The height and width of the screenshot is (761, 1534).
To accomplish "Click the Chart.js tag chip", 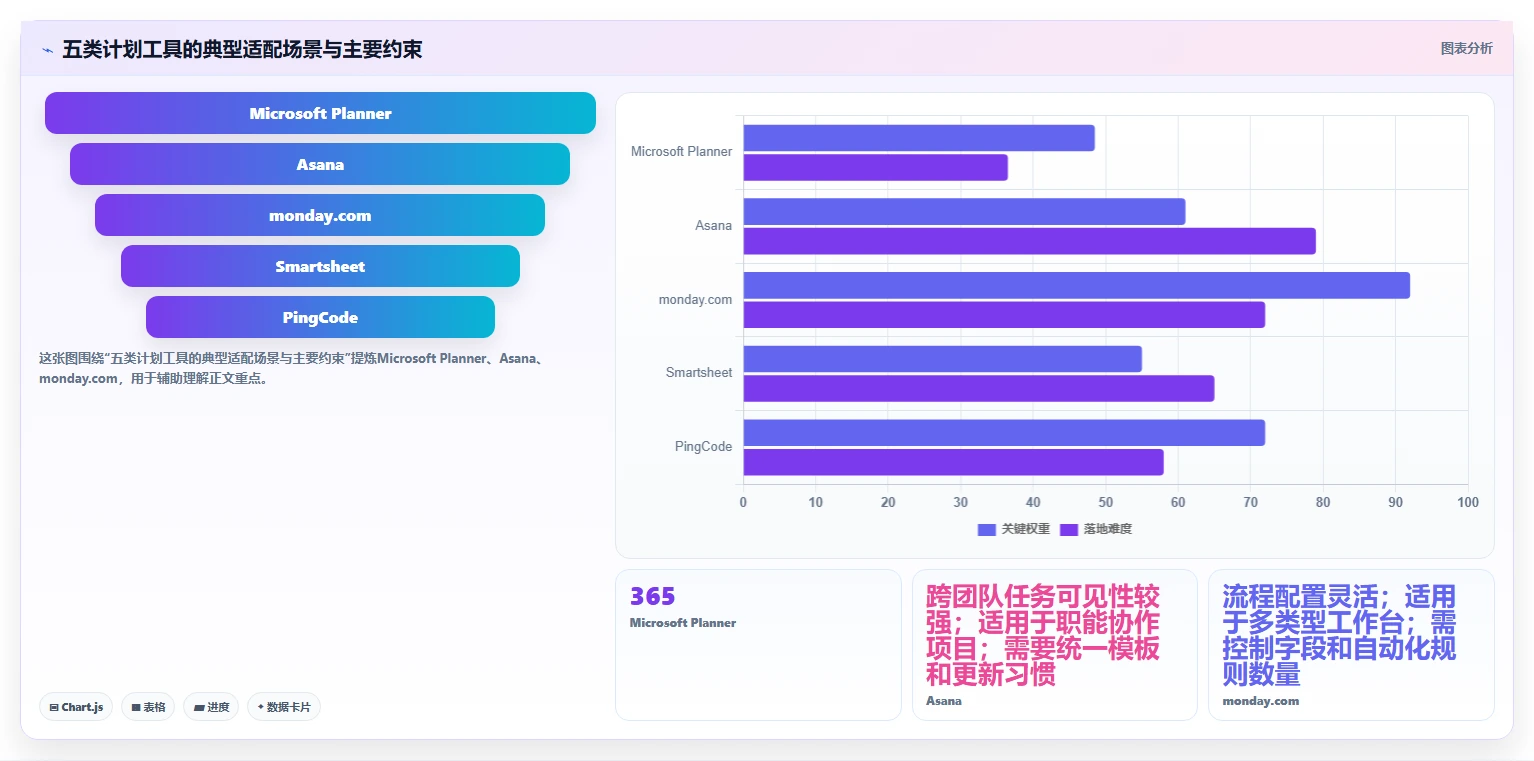I will pos(76,707).
